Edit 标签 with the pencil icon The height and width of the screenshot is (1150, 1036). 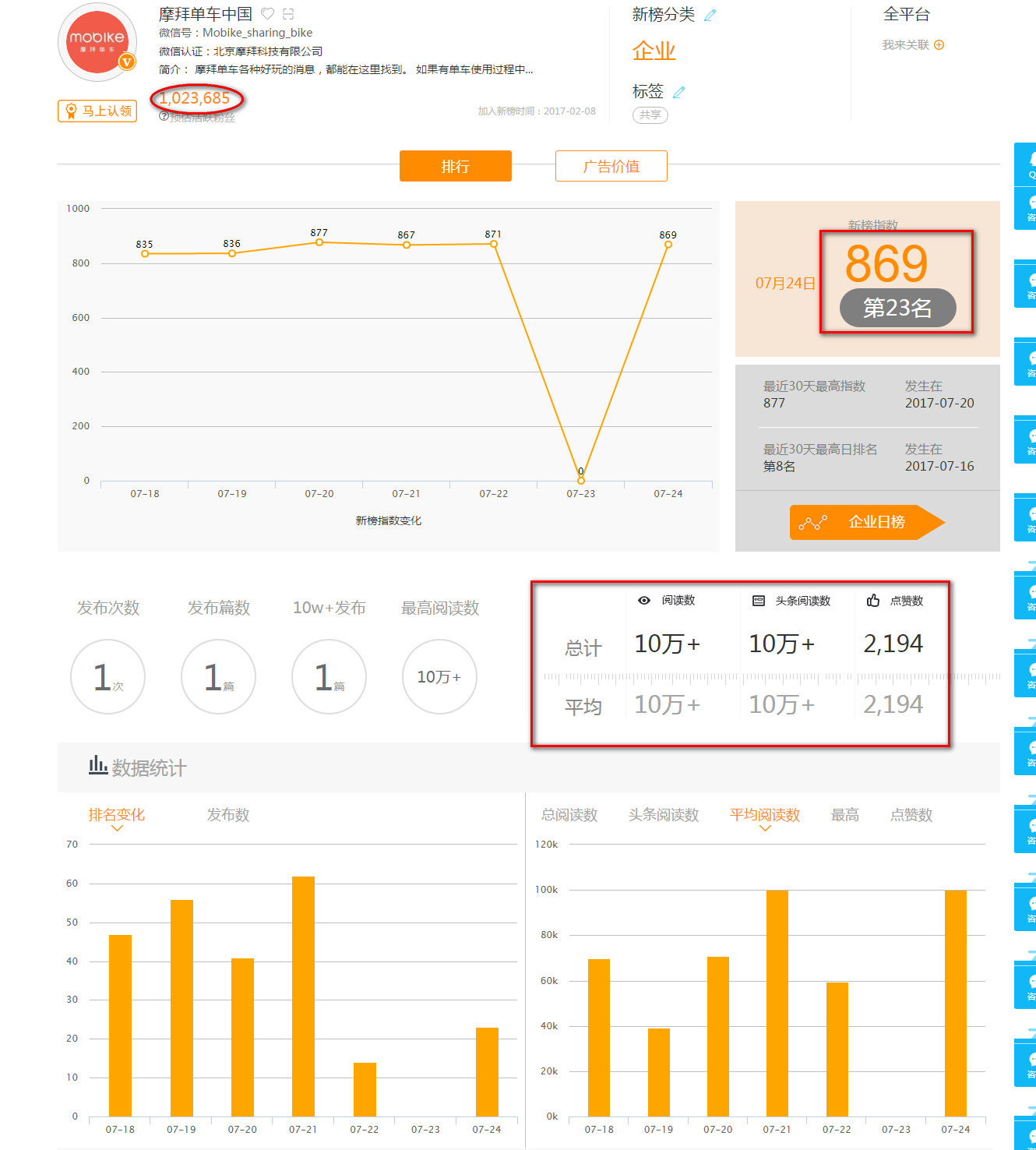click(x=678, y=92)
